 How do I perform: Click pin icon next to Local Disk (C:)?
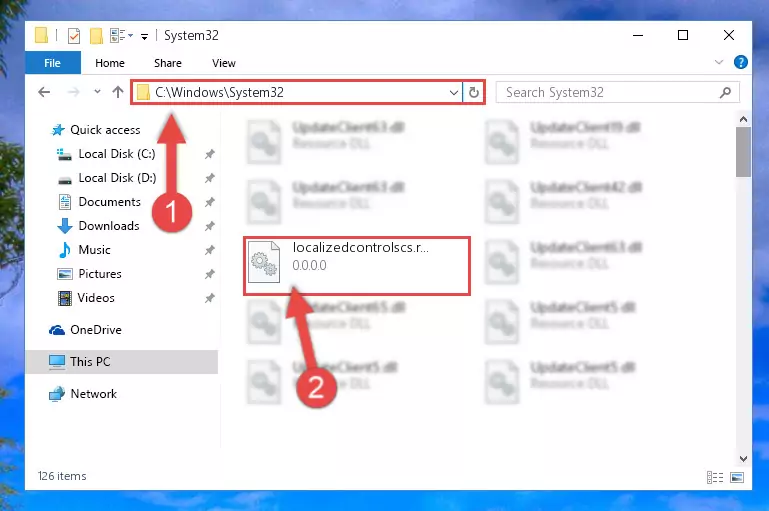tap(209, 154)
